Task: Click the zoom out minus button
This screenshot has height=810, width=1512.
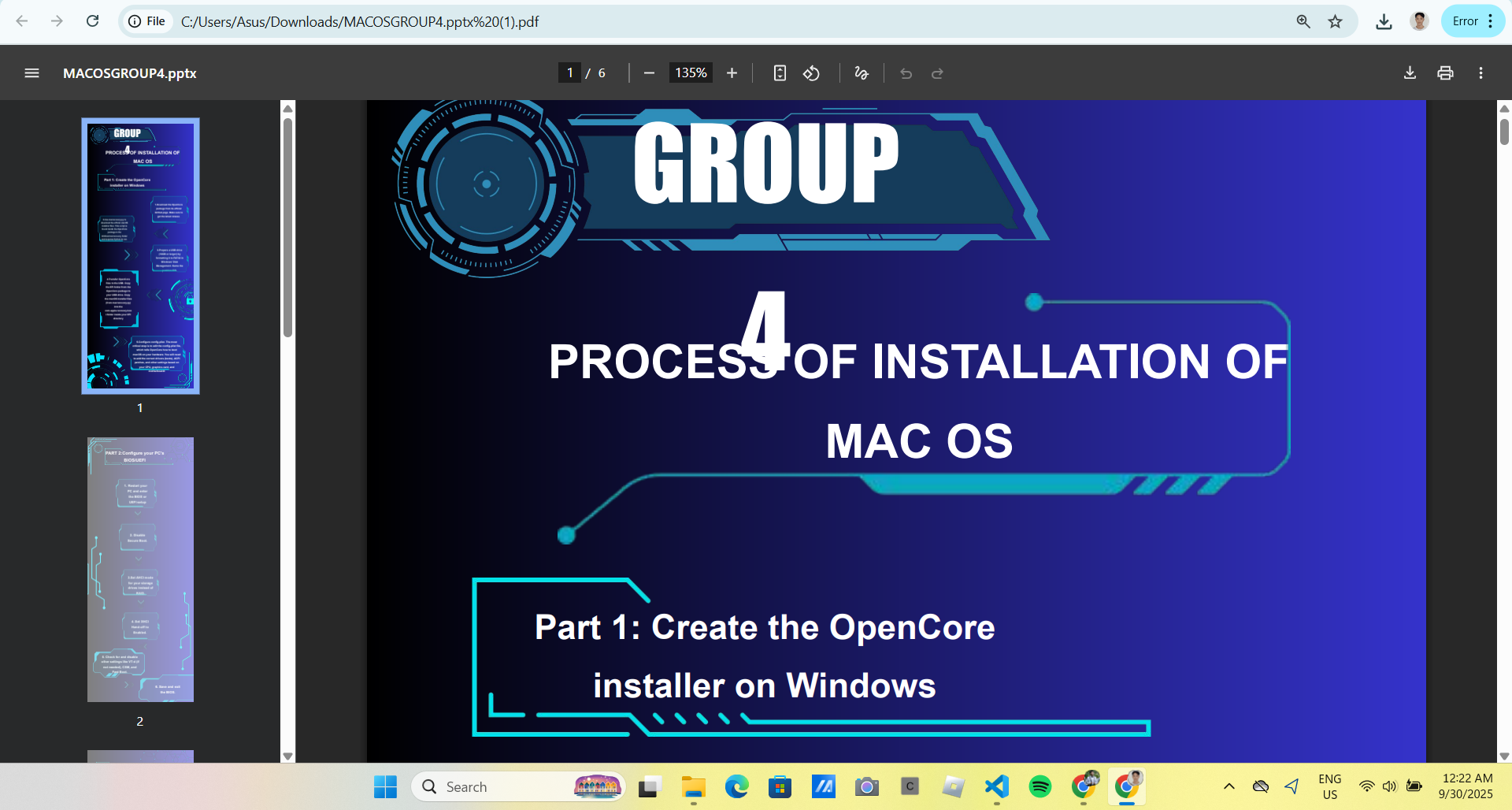Action: [649, 73]
